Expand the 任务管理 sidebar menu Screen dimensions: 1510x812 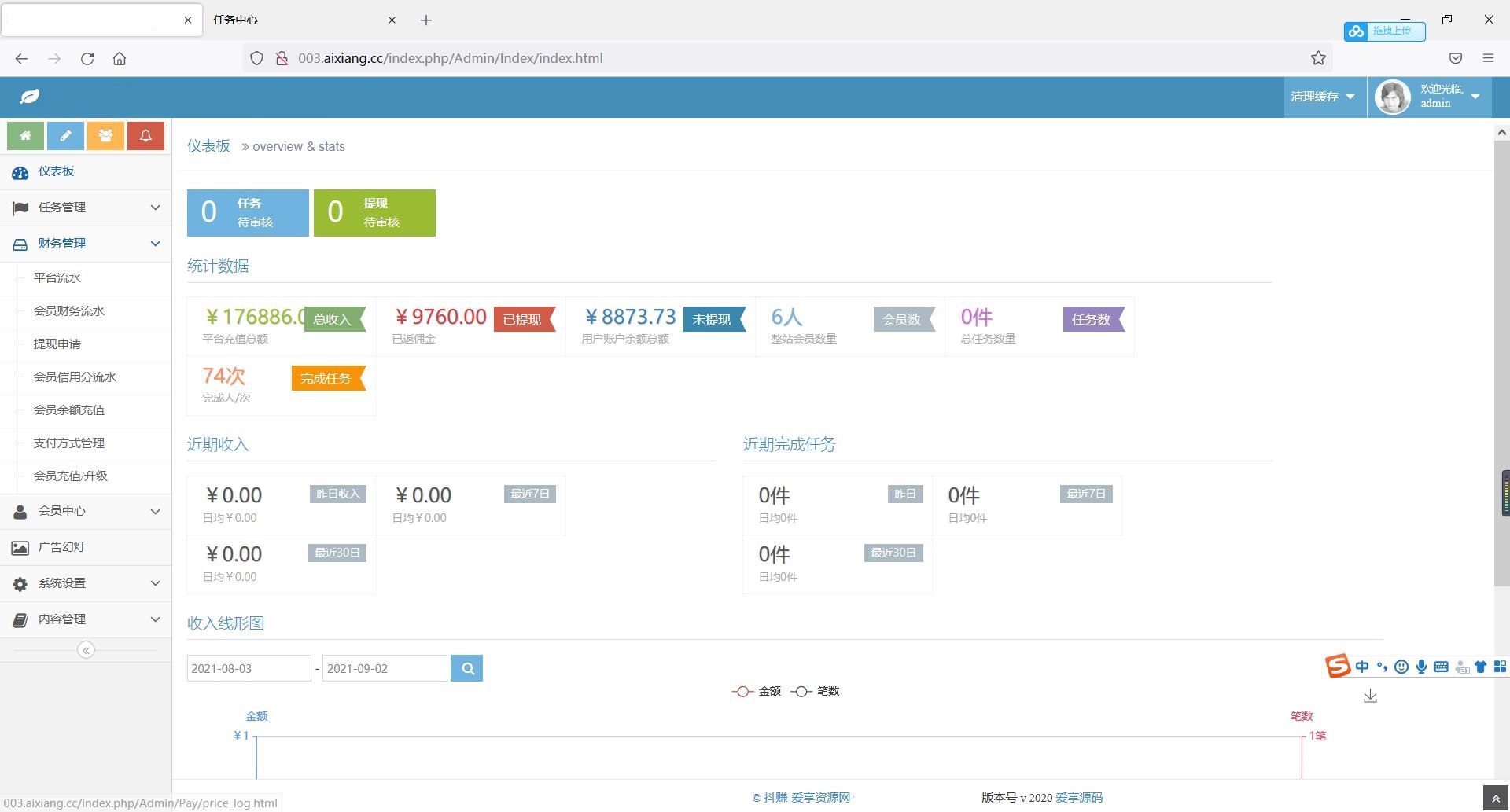point(86,208)
